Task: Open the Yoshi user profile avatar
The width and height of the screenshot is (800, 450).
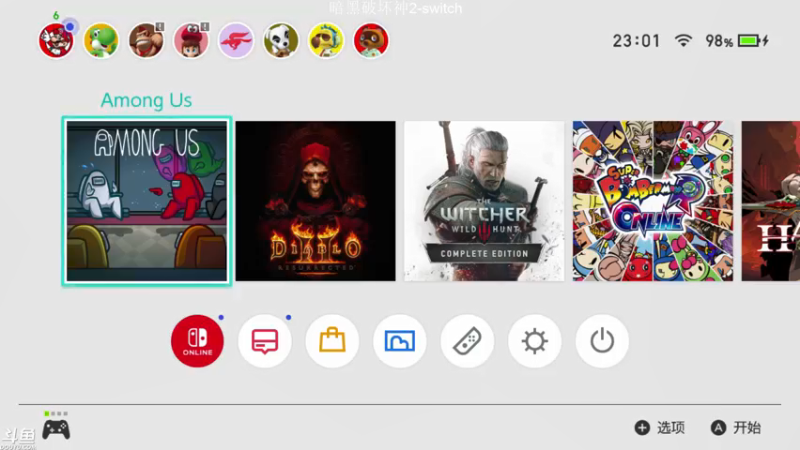Action: [x=101, y=40]
